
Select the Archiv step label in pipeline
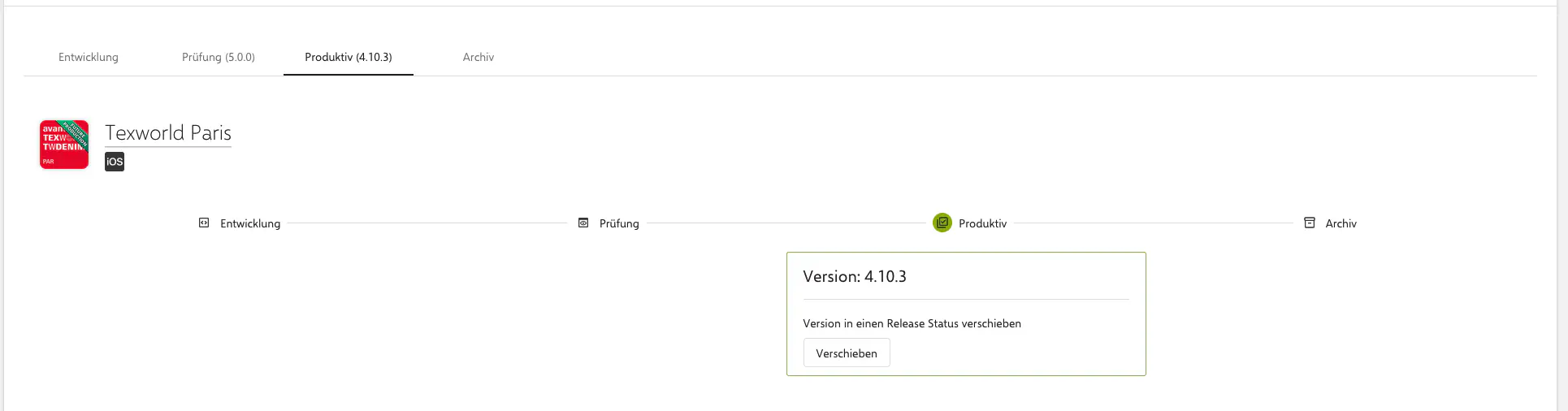click(1341, 223)
